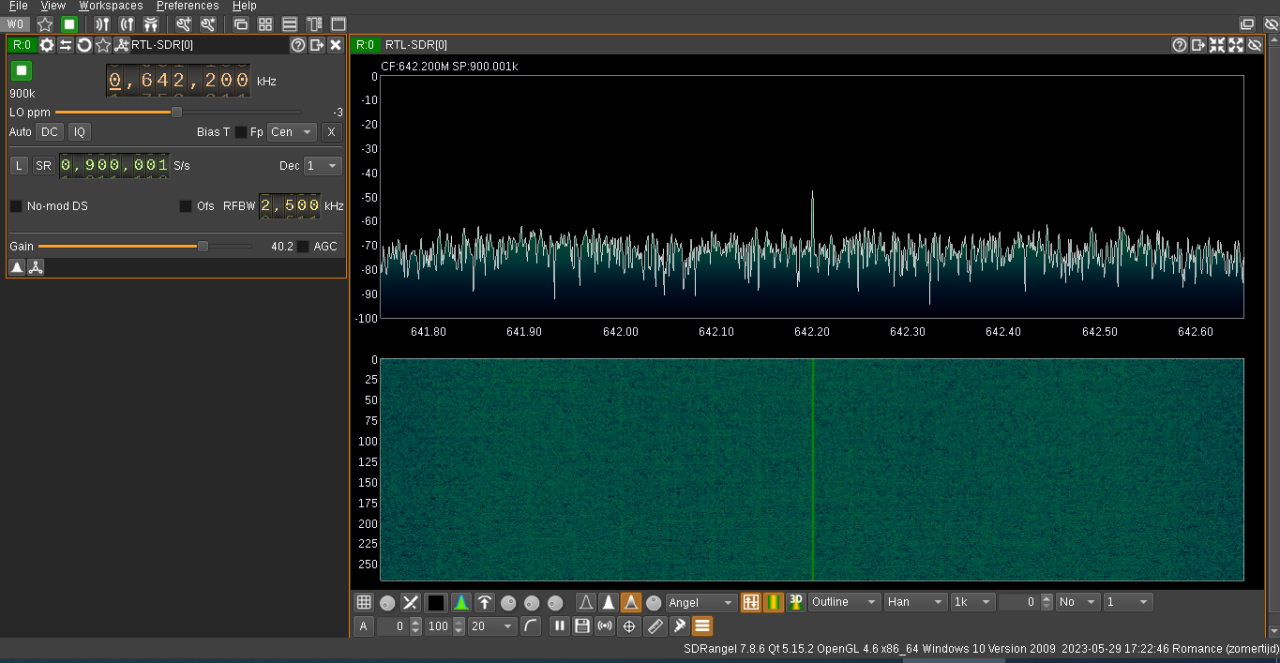Open the Angel color map dropdown
This screenshot has width=1280, height=663.
701,602
